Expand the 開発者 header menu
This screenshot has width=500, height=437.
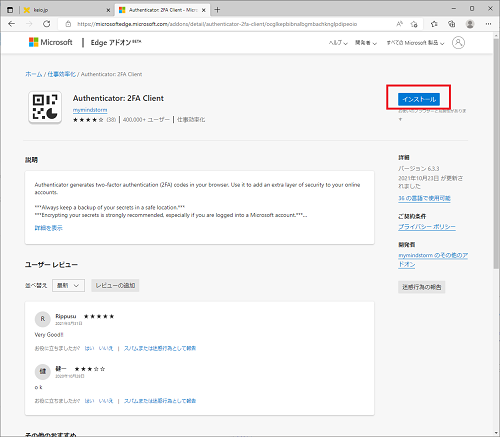click(366, 43)
